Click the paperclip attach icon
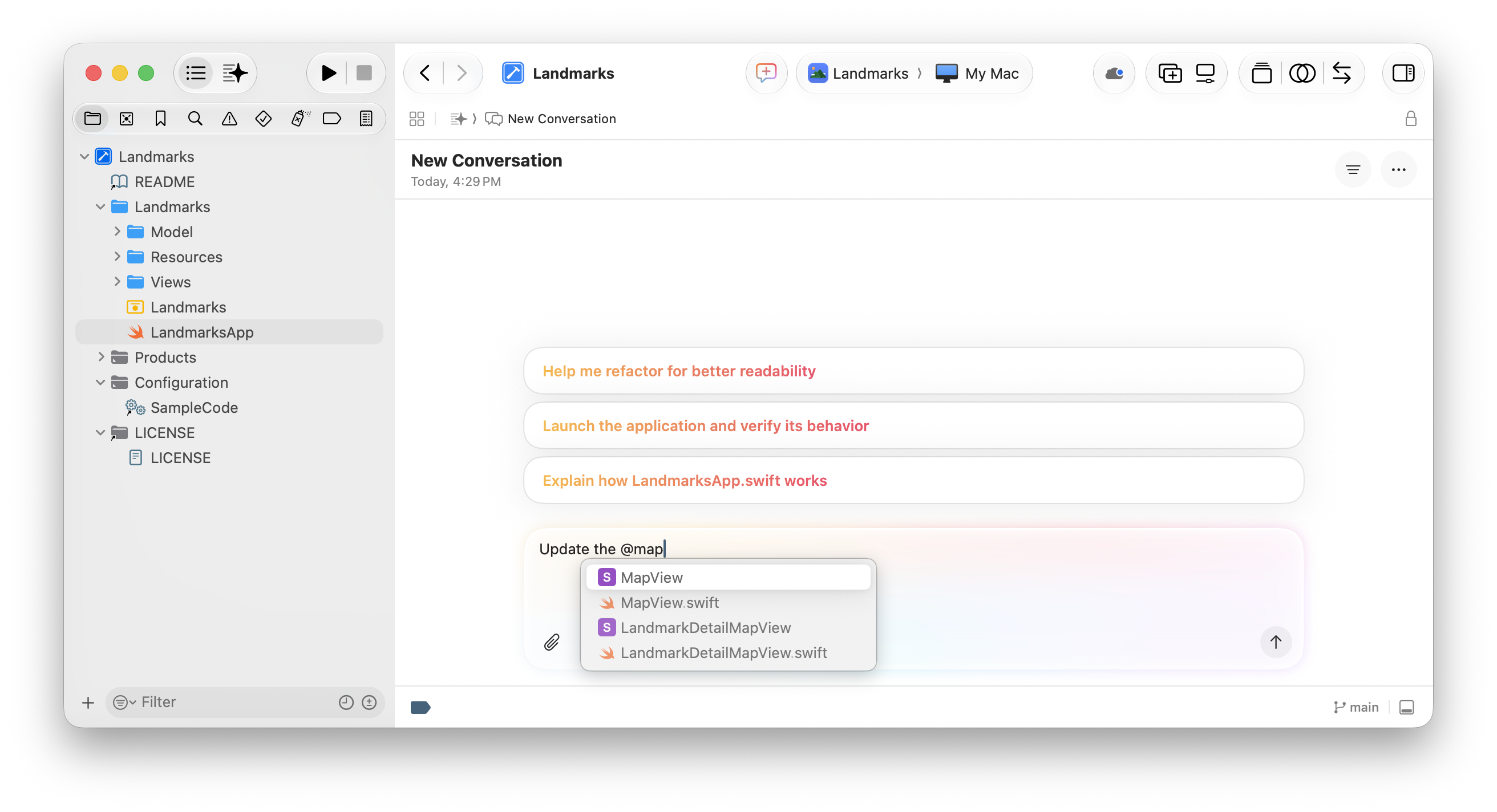This screenshot has width=1497, height=812. [551, 642]
